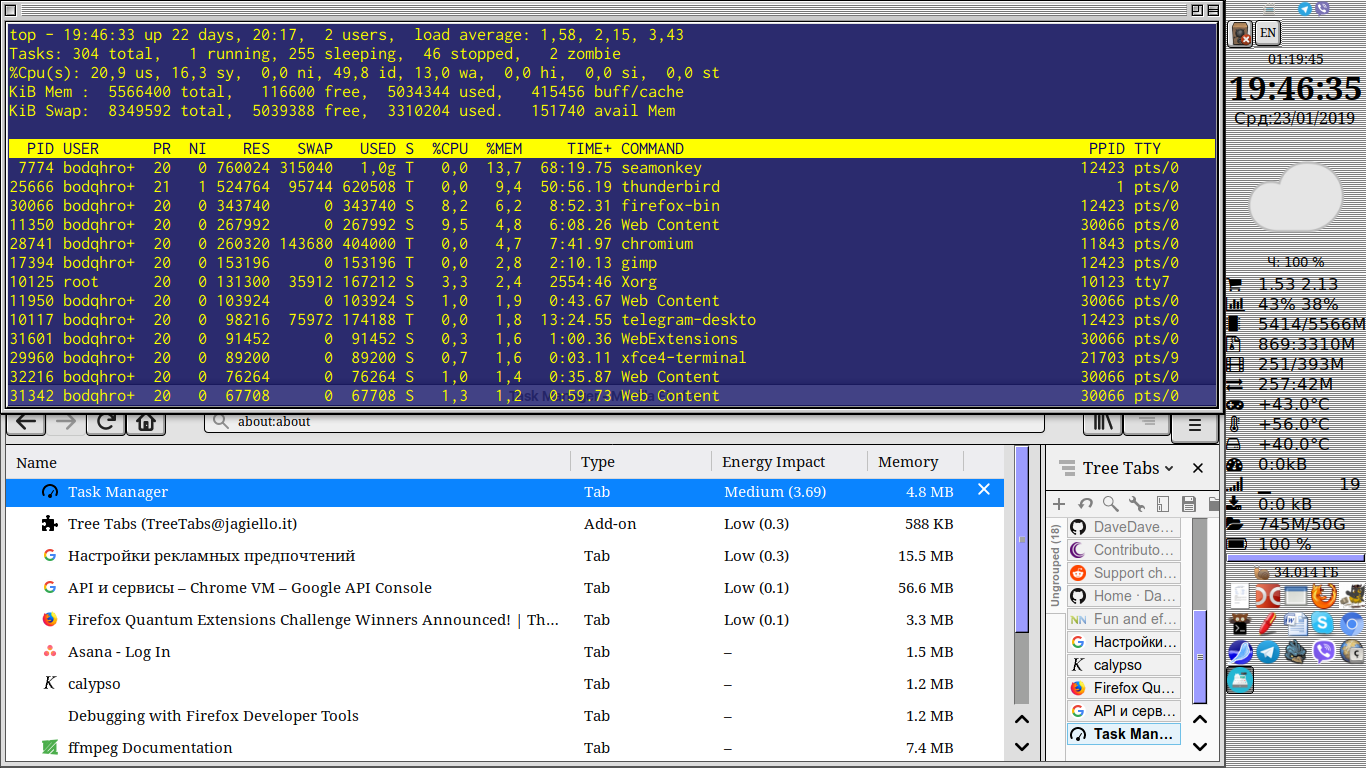This screenshot has width=1366, height=768.
Task: Open Tree Tabs wrench options
Action: point(1137,504)
